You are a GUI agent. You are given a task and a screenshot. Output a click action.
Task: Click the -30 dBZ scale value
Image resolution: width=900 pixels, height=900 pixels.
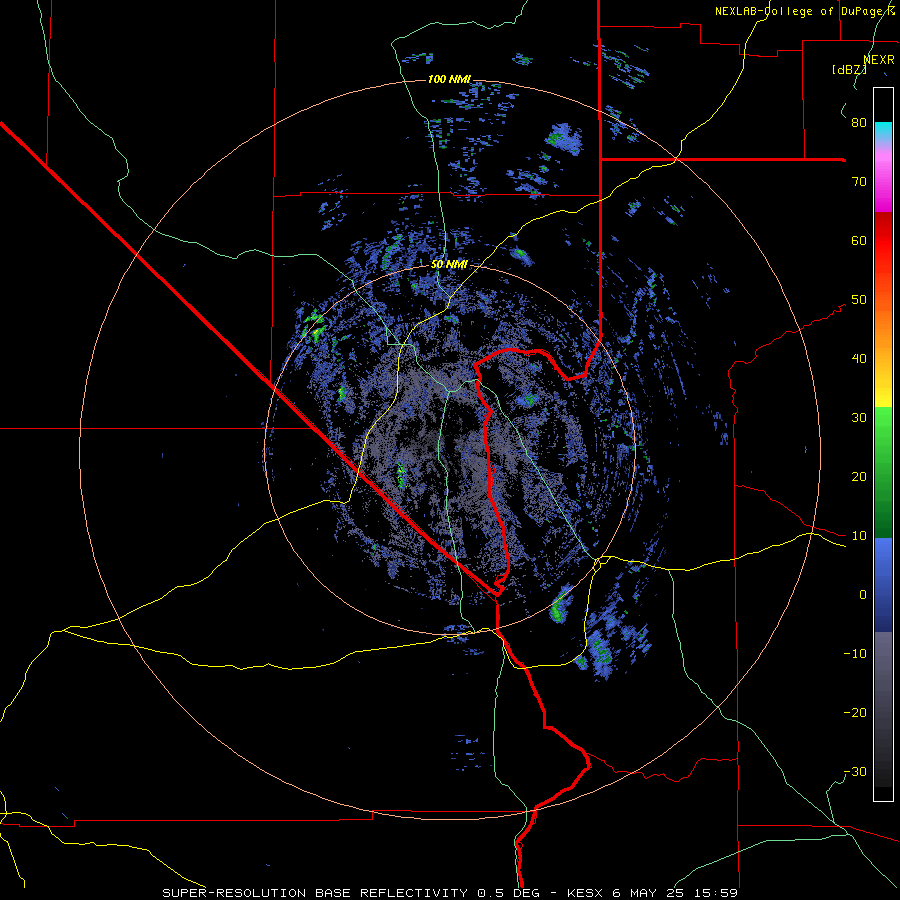[855, 771]
